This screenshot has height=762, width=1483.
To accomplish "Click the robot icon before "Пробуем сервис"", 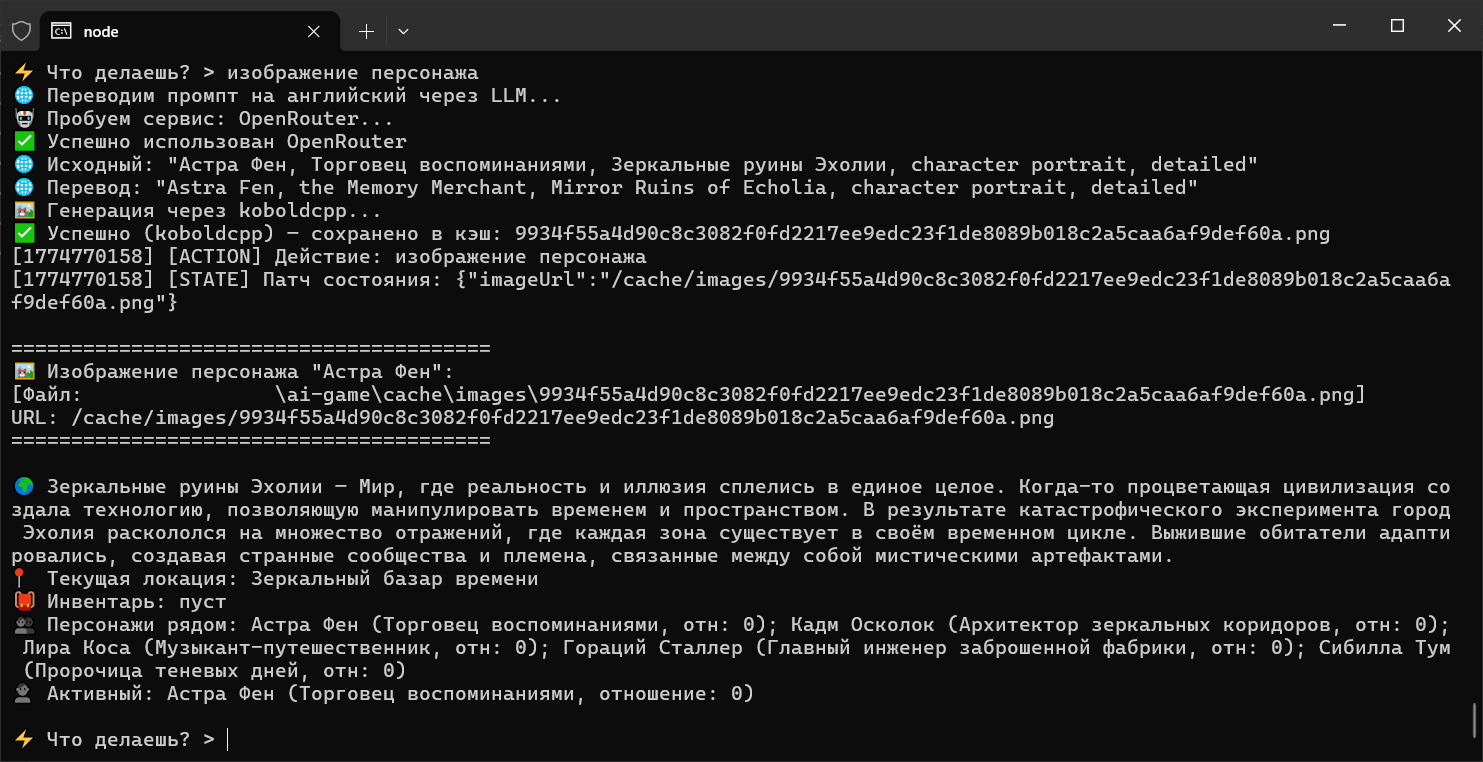I will tap(23, 119).
